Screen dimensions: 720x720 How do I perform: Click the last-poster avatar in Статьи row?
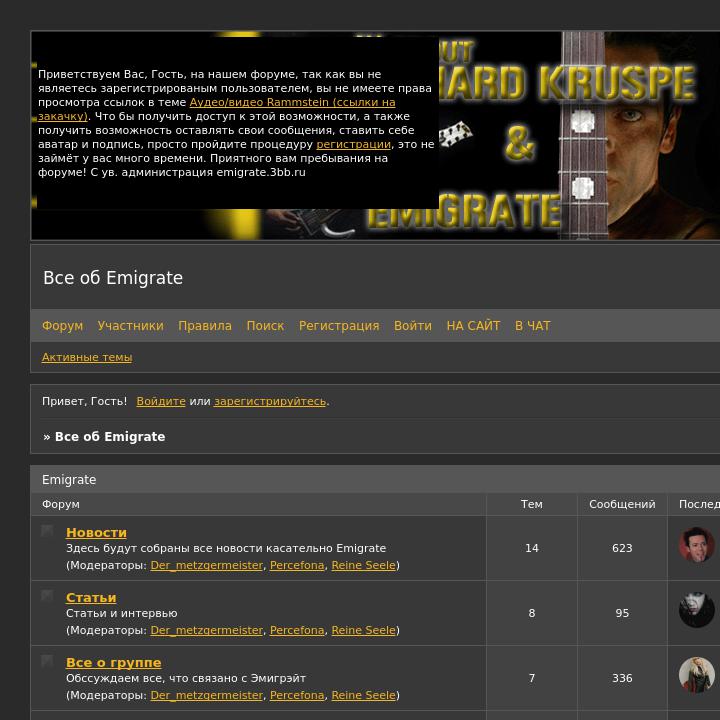pyautogui.click(x=697, y=610)
